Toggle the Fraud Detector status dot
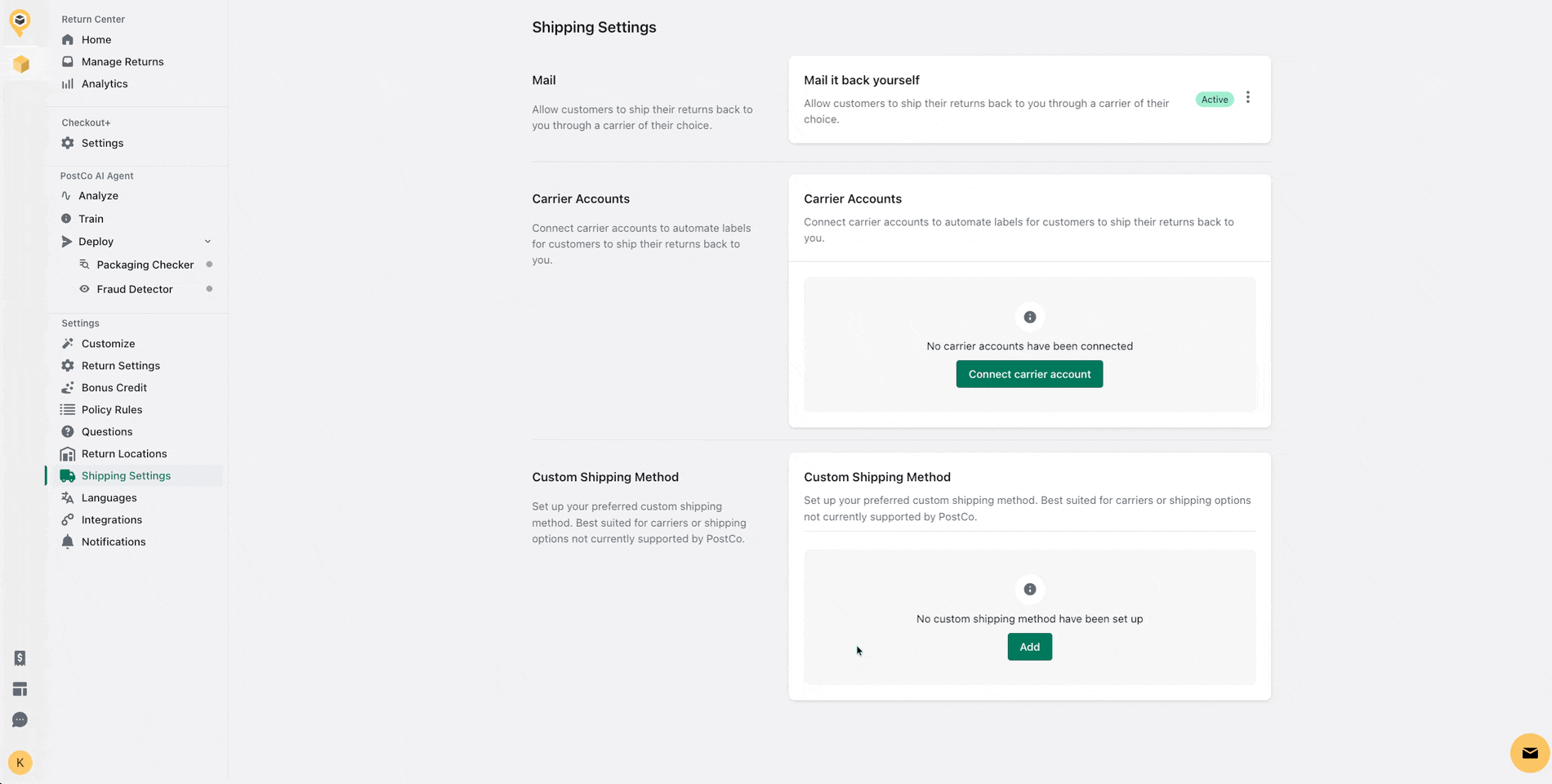Viewport: 1552px width, 784px height. [x=209, y=289]
